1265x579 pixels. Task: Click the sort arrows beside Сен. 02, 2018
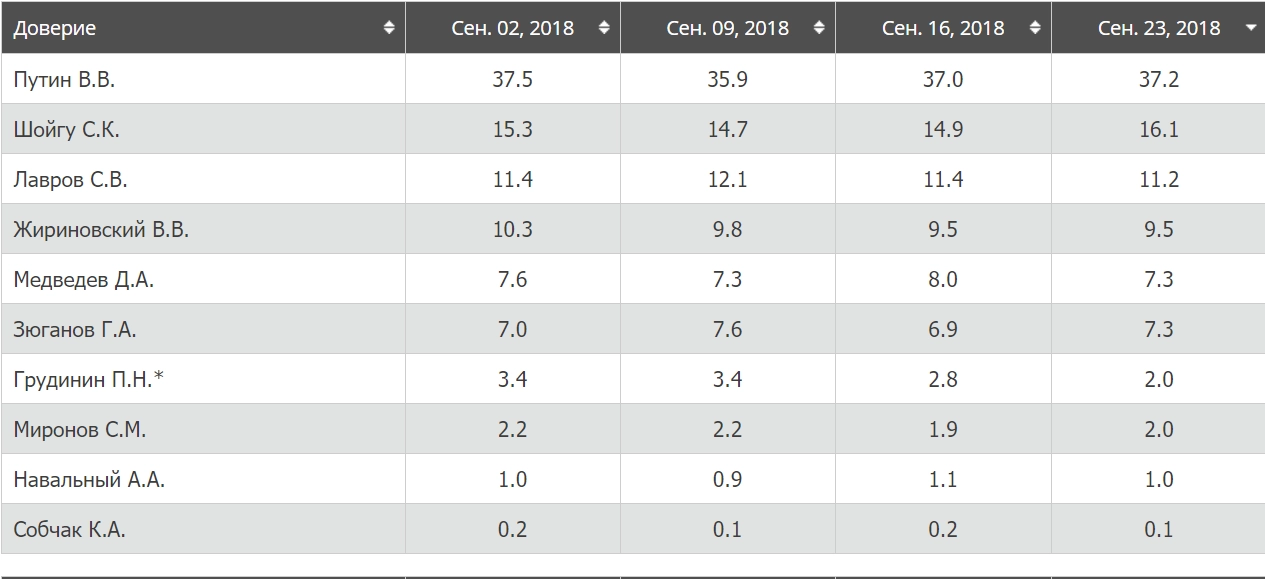pos(604,28)
